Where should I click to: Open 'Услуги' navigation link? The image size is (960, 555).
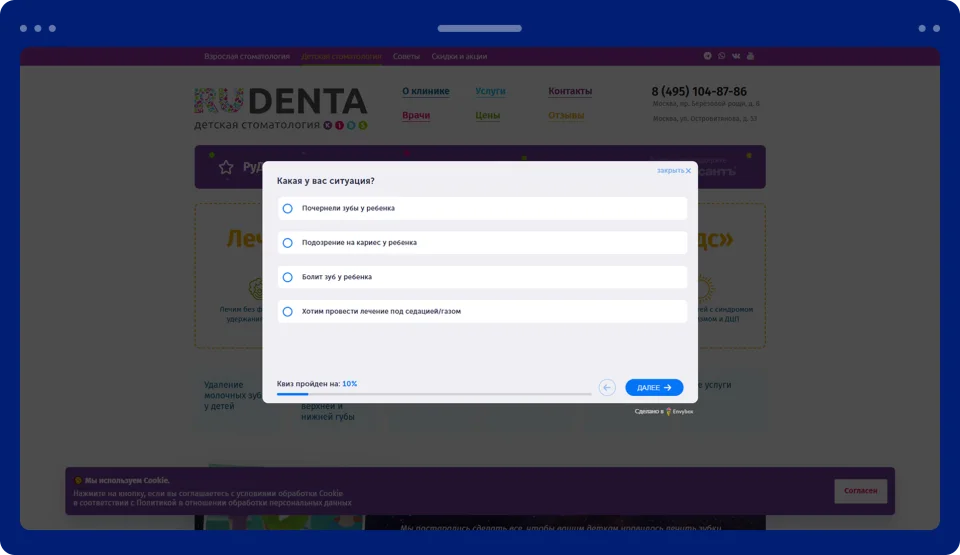490,91
